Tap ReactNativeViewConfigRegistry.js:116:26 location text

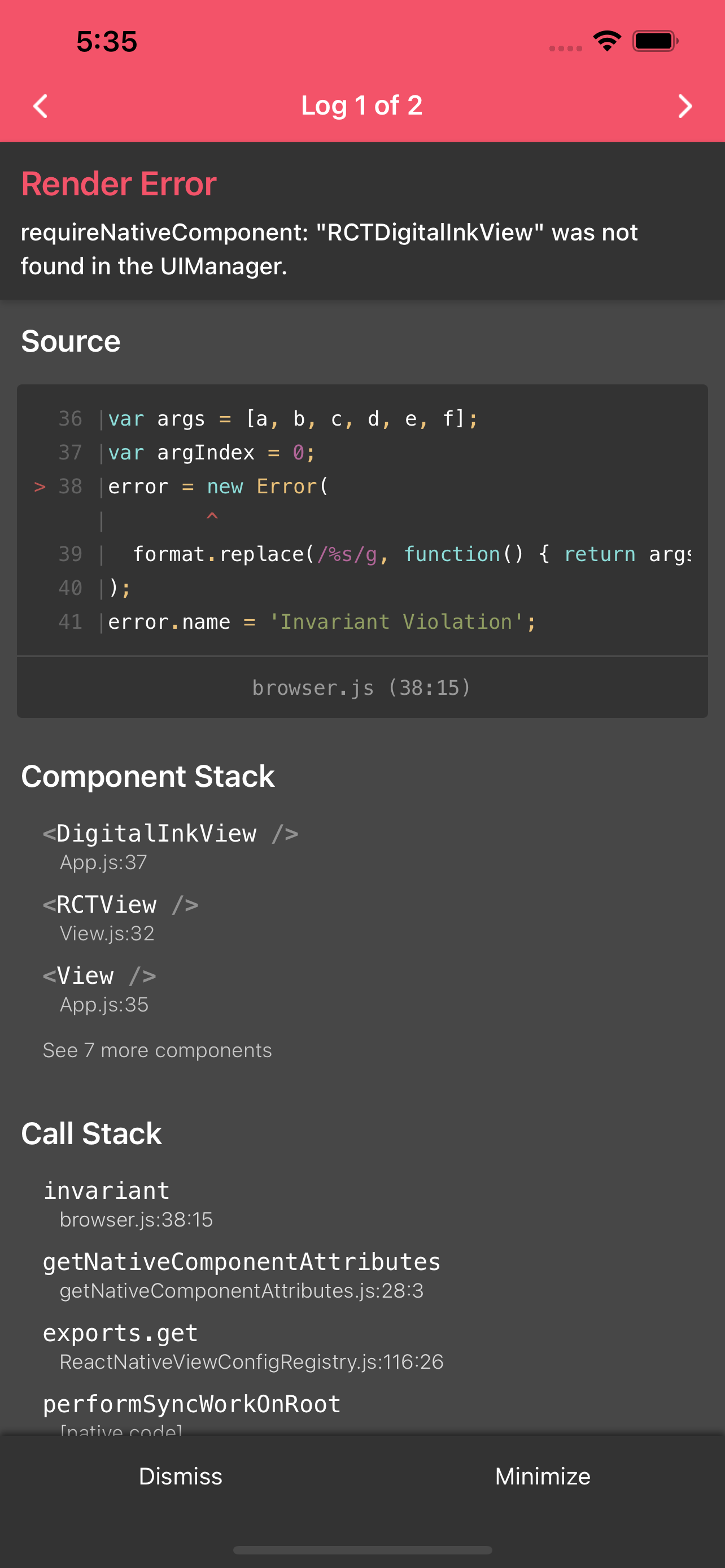[251, 1361]
